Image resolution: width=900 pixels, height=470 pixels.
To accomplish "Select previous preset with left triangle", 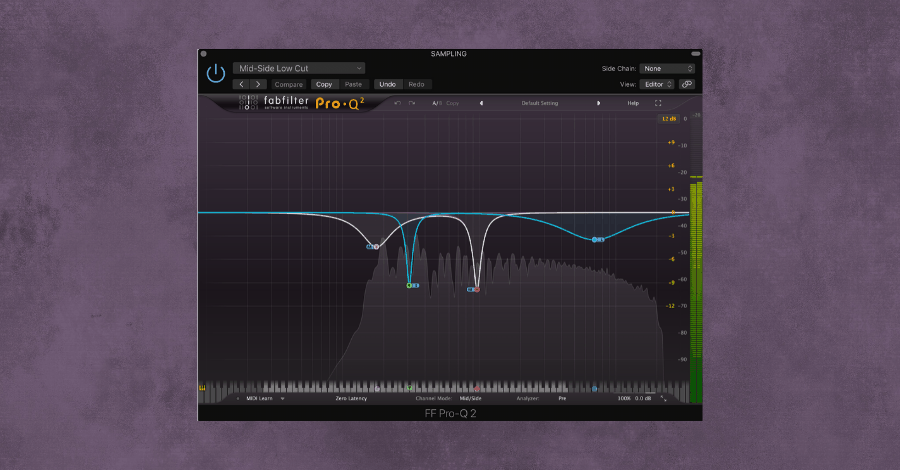I will coord(481,103).
